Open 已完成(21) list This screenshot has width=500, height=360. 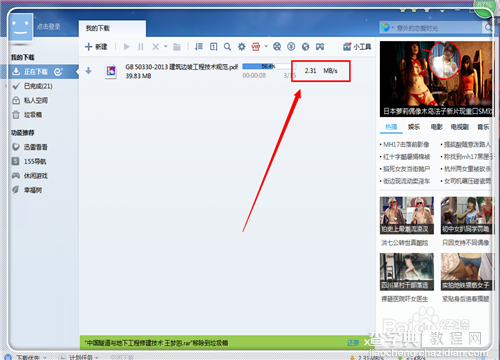point(38,86)
